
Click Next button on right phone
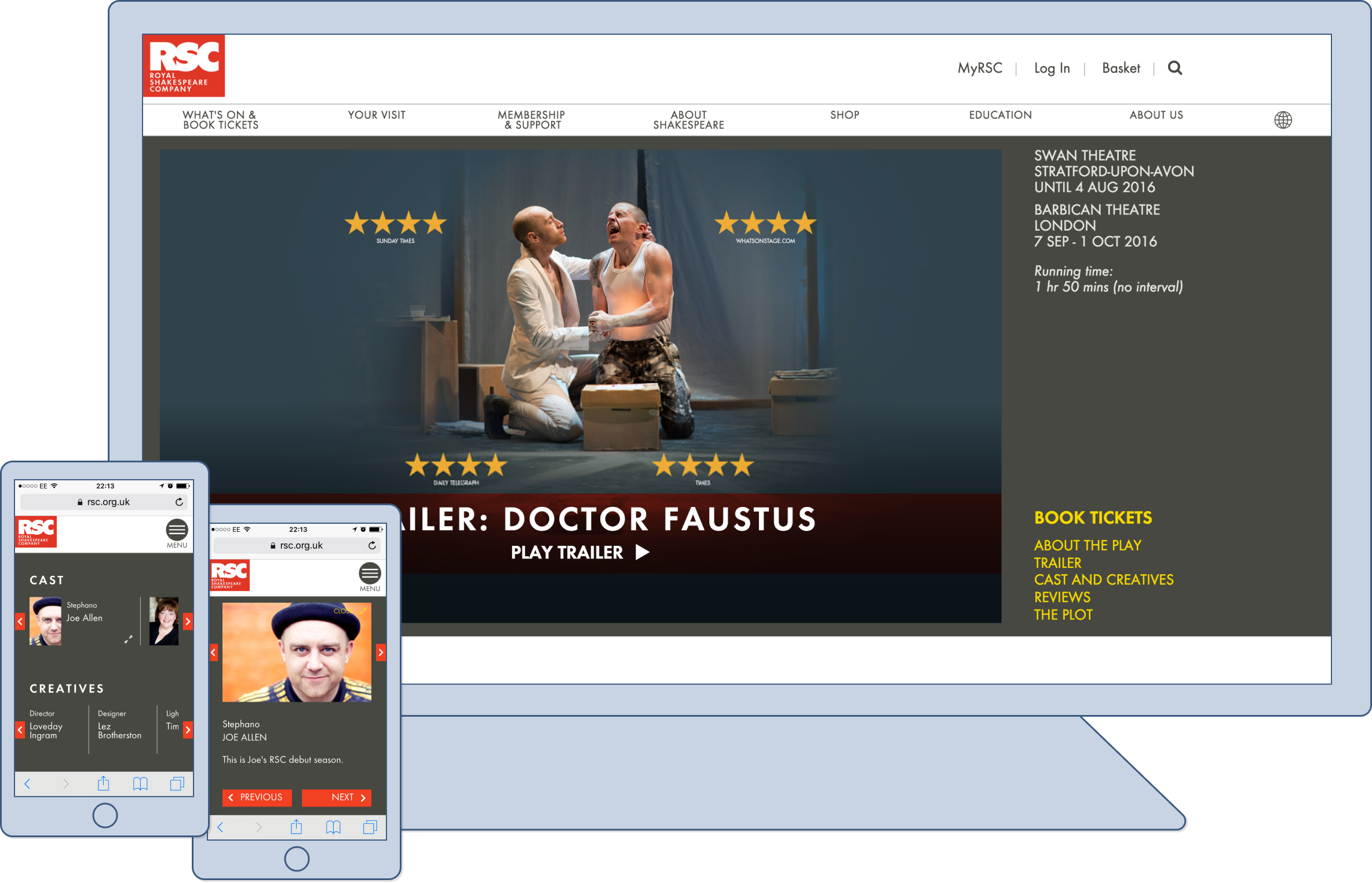click(337, 797)
